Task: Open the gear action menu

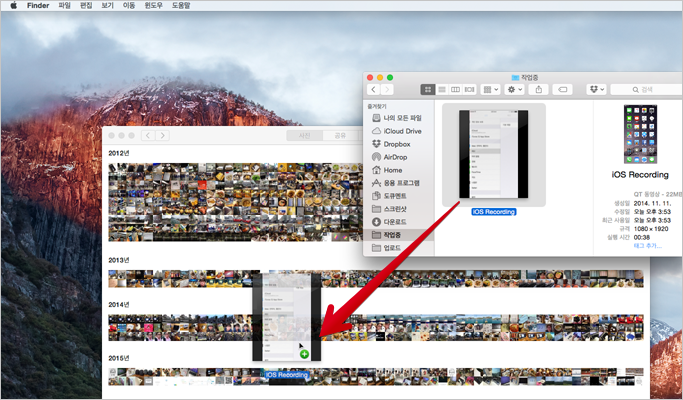Action: 514,89
